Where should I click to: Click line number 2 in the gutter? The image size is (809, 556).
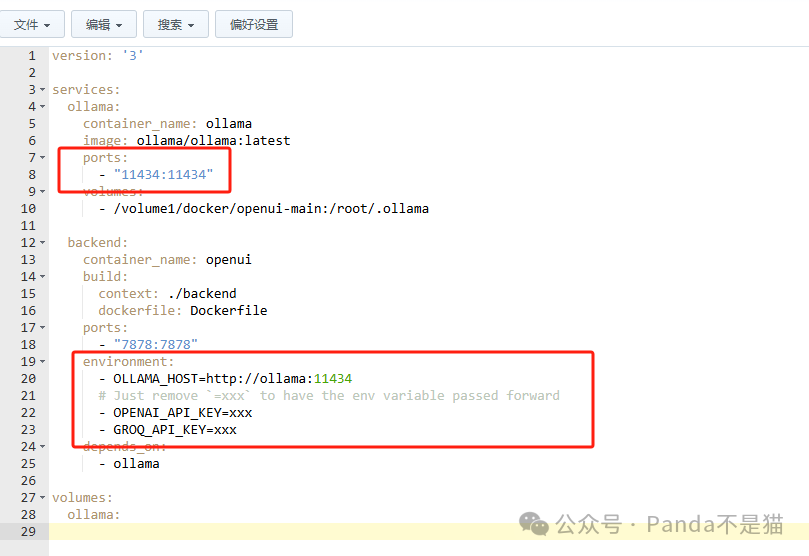tap(32, 73)
